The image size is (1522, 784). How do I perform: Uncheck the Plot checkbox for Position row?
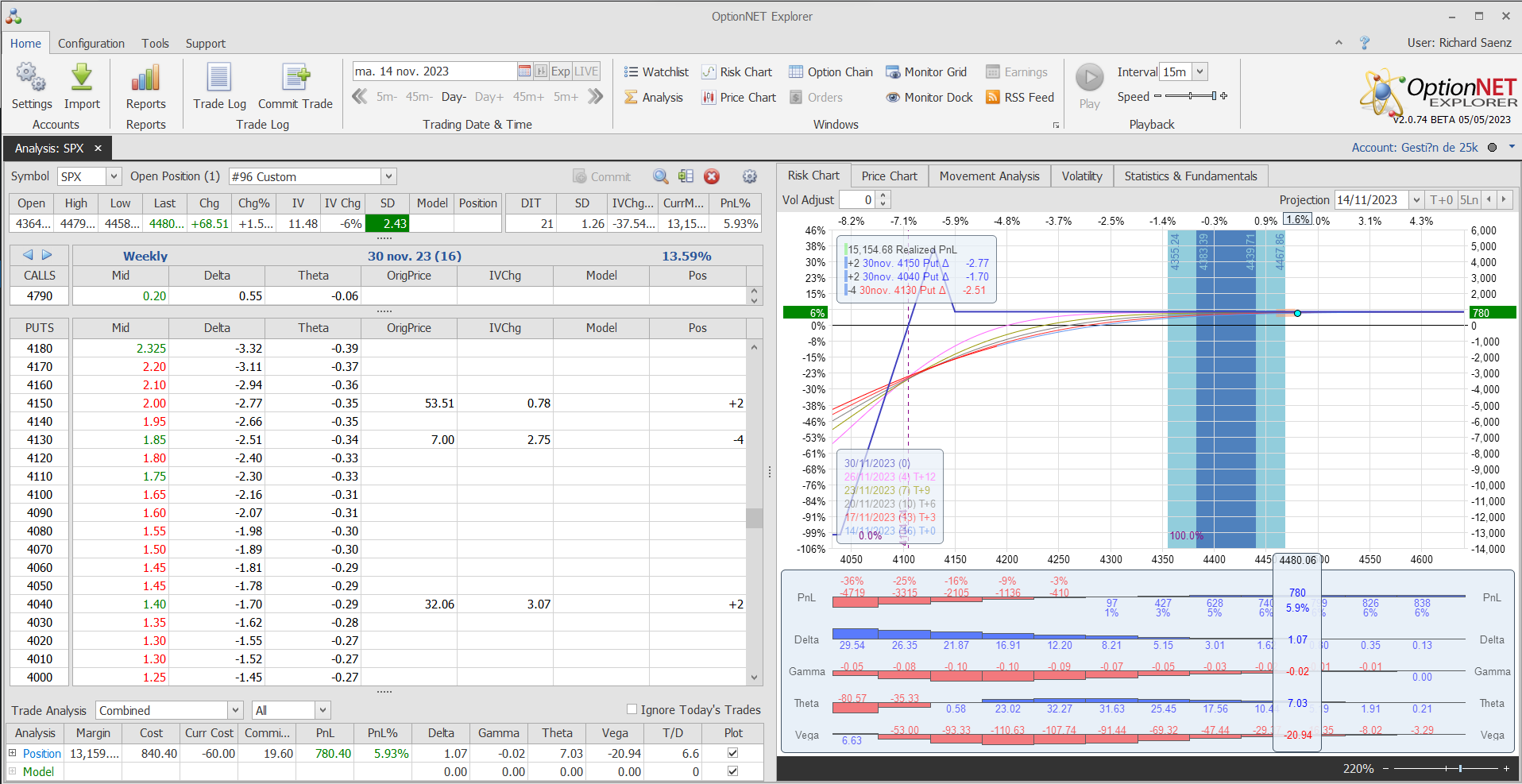click(x=732, y=753)
